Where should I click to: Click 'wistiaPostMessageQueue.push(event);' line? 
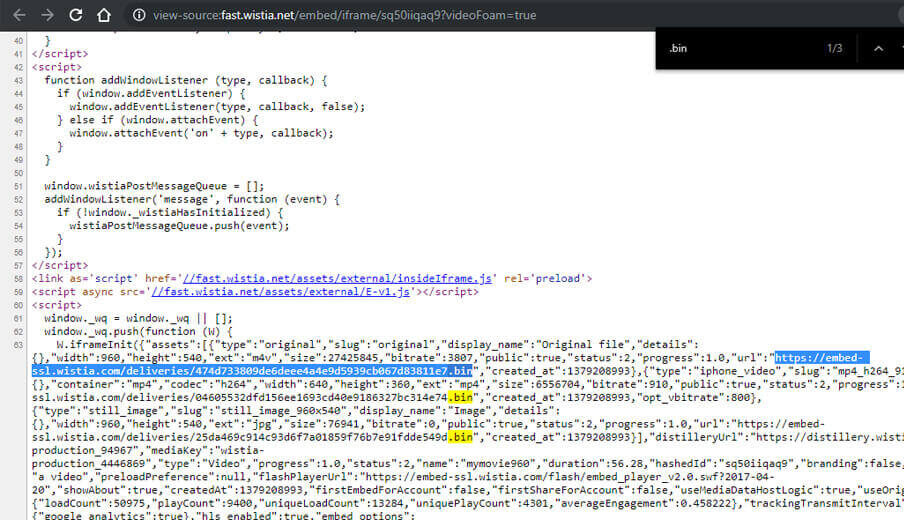(179, 225)
